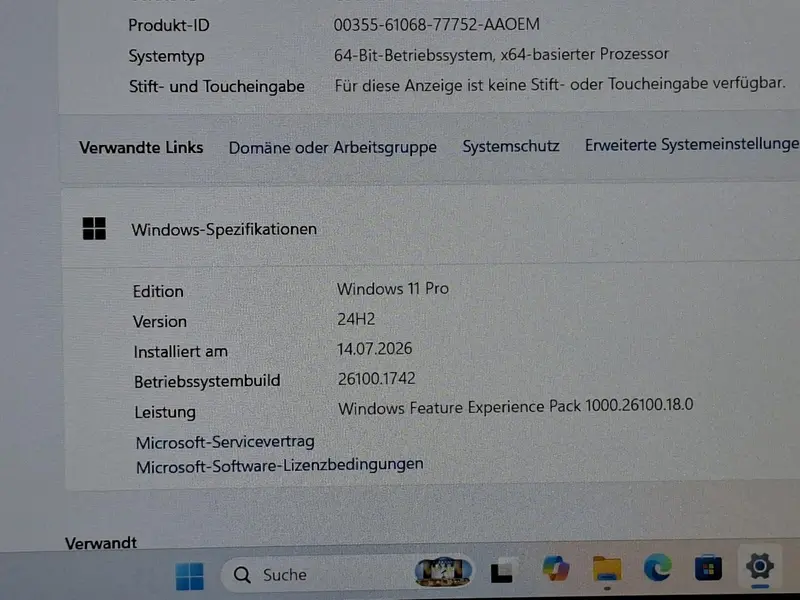Viewport: 800px width, 600px height.
Task: Open Erweiterte Systemeinstellungen link
Action: point(692,144)
